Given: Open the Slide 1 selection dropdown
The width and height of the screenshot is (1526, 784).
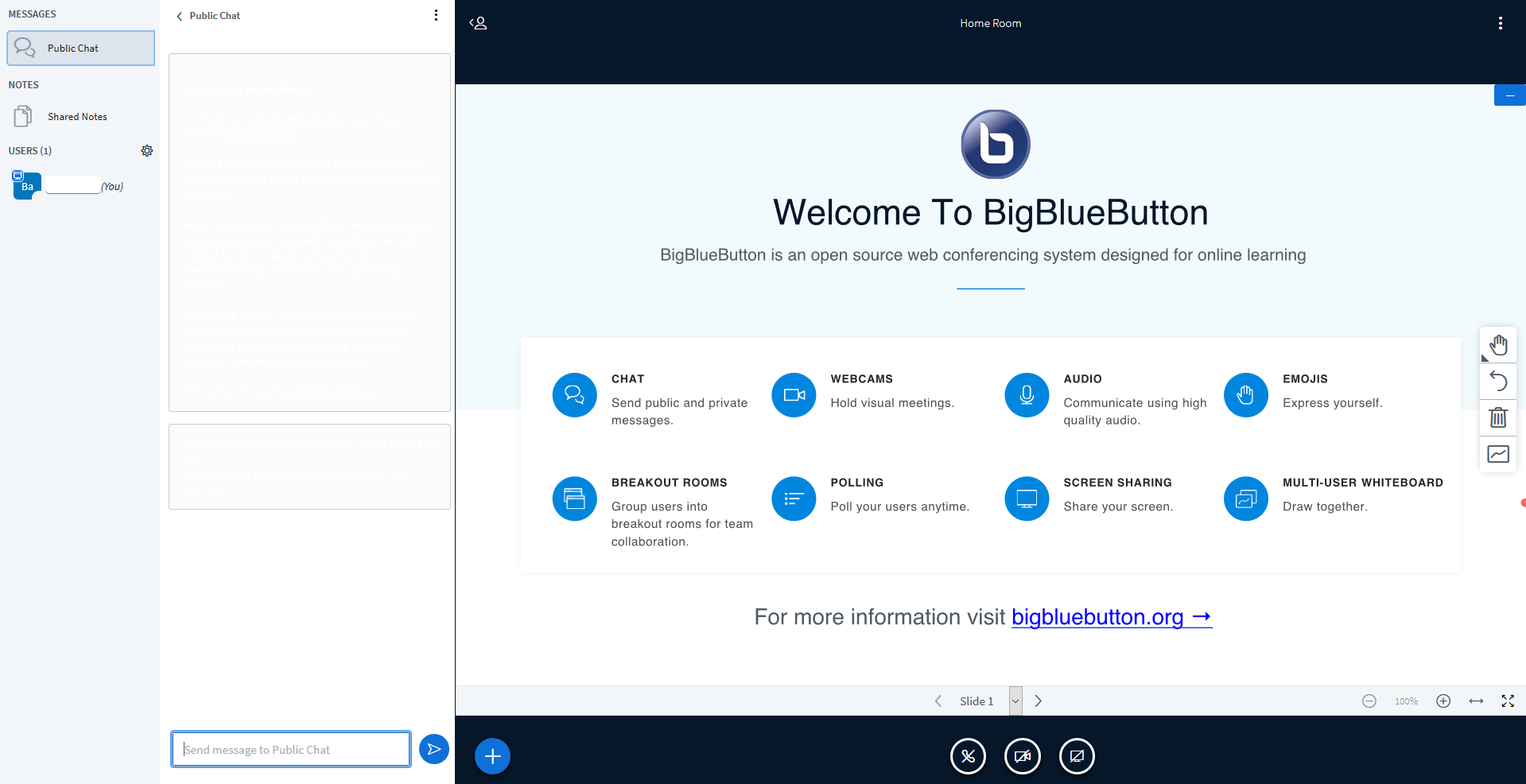Looking at the screenshot, I should pyautogui.click(x=1015, y=701).
